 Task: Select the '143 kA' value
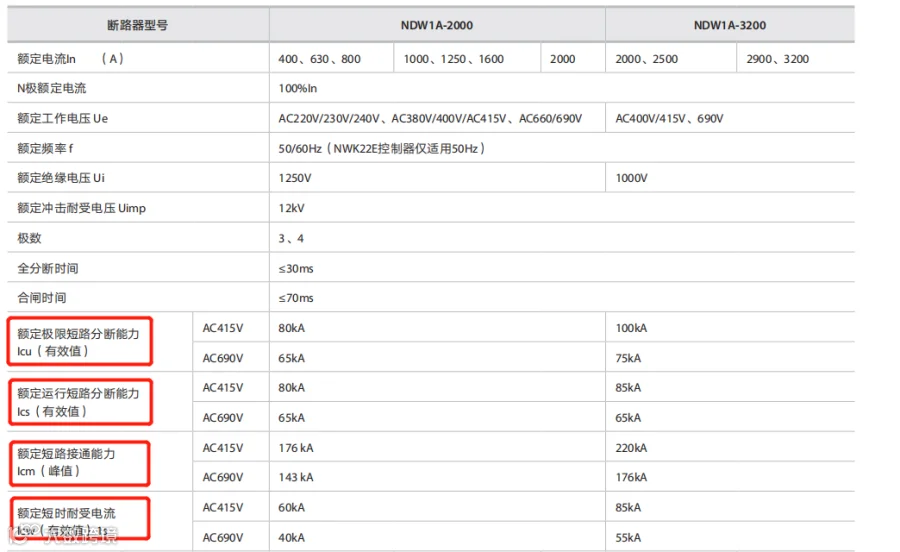coord(296,477)
